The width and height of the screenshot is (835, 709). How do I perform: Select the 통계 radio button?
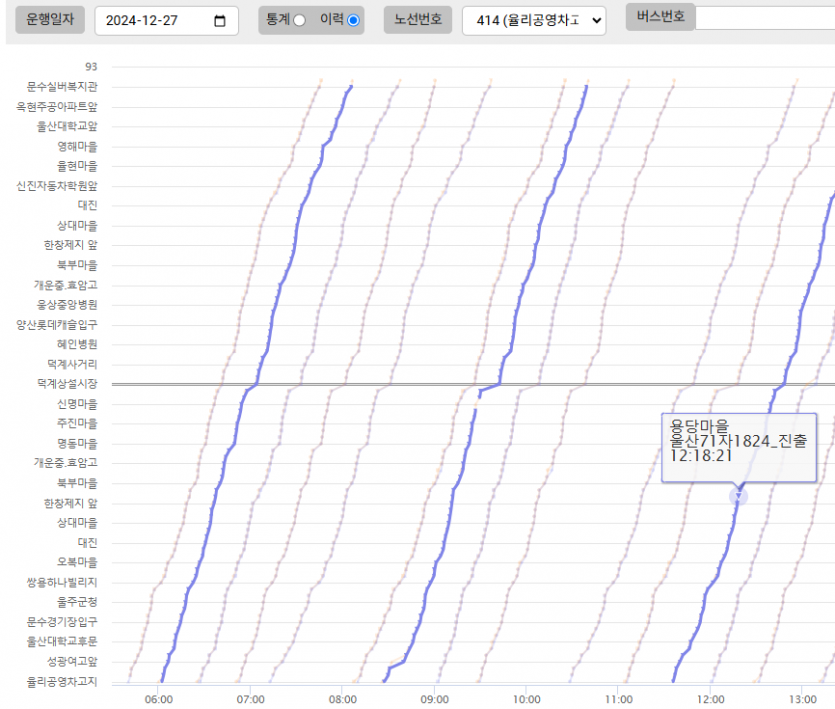click(298, 21)
